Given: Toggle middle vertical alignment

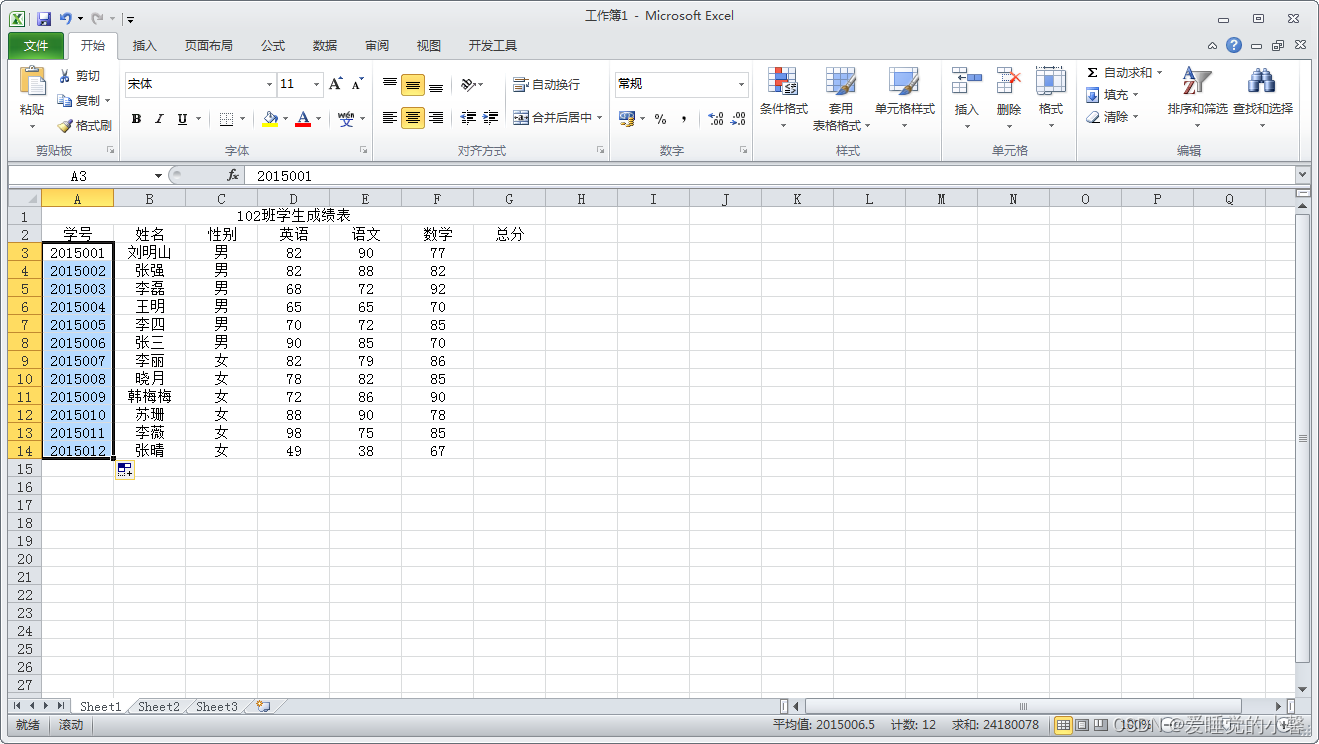Looking at the screenshot, I should coord(413,85).
